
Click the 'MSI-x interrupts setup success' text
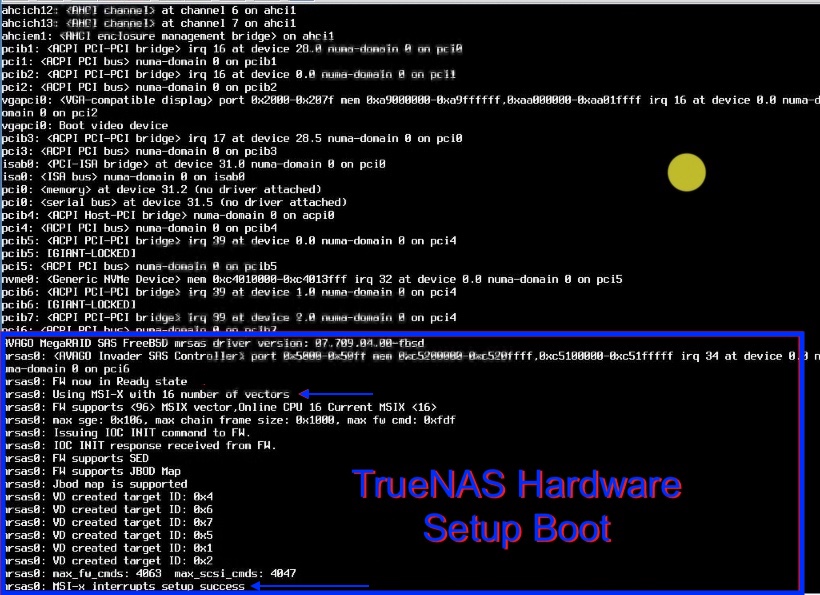149,587
